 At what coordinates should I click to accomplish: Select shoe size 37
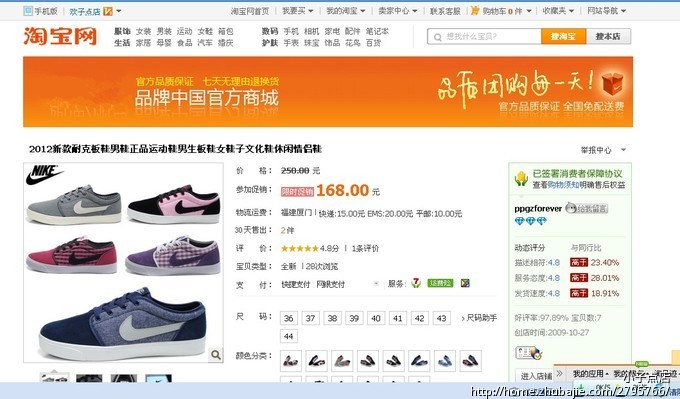tap(311, 318)
